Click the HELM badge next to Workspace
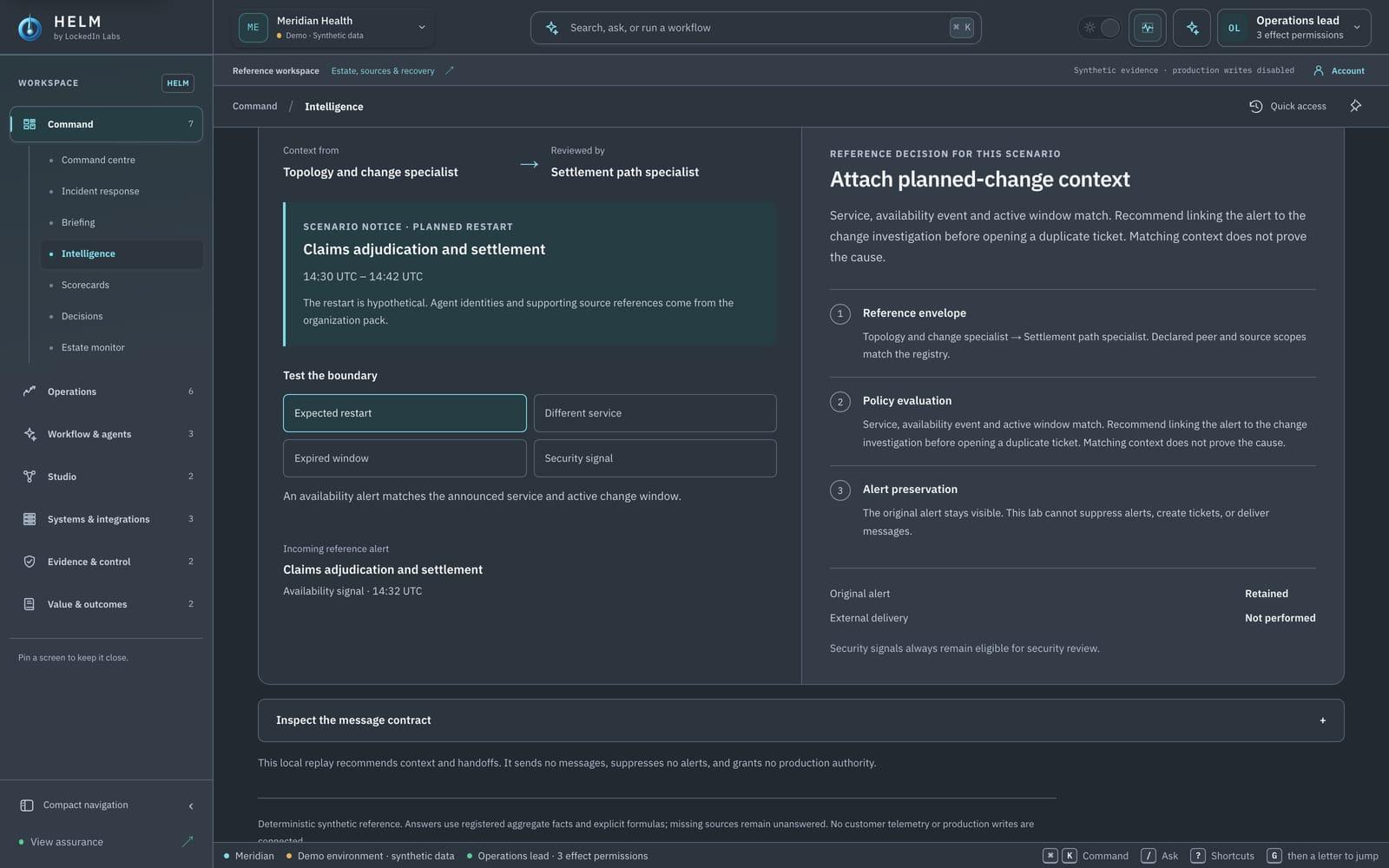Screen dimensions: 1389x868 (178, 83)
